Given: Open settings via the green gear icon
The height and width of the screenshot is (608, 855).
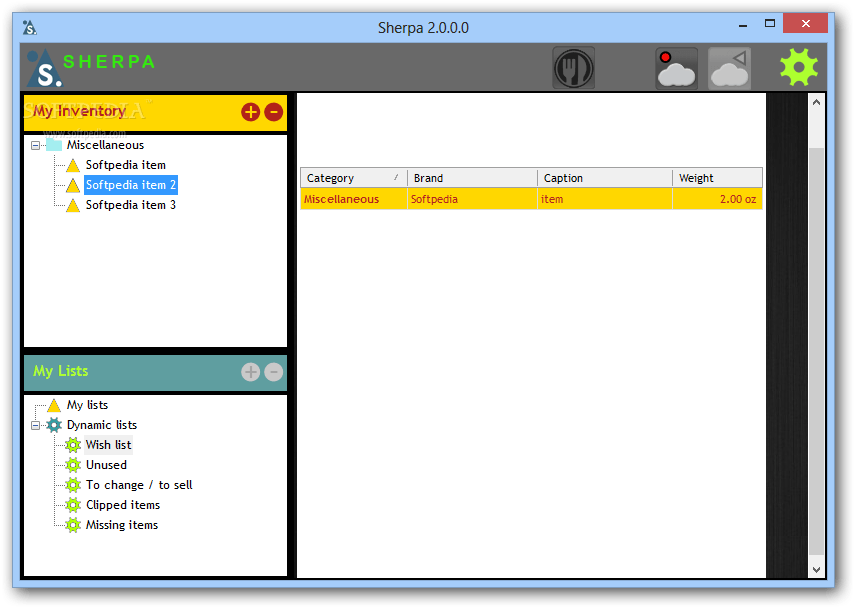Looking at the screenshot, I should pos(798,67).
